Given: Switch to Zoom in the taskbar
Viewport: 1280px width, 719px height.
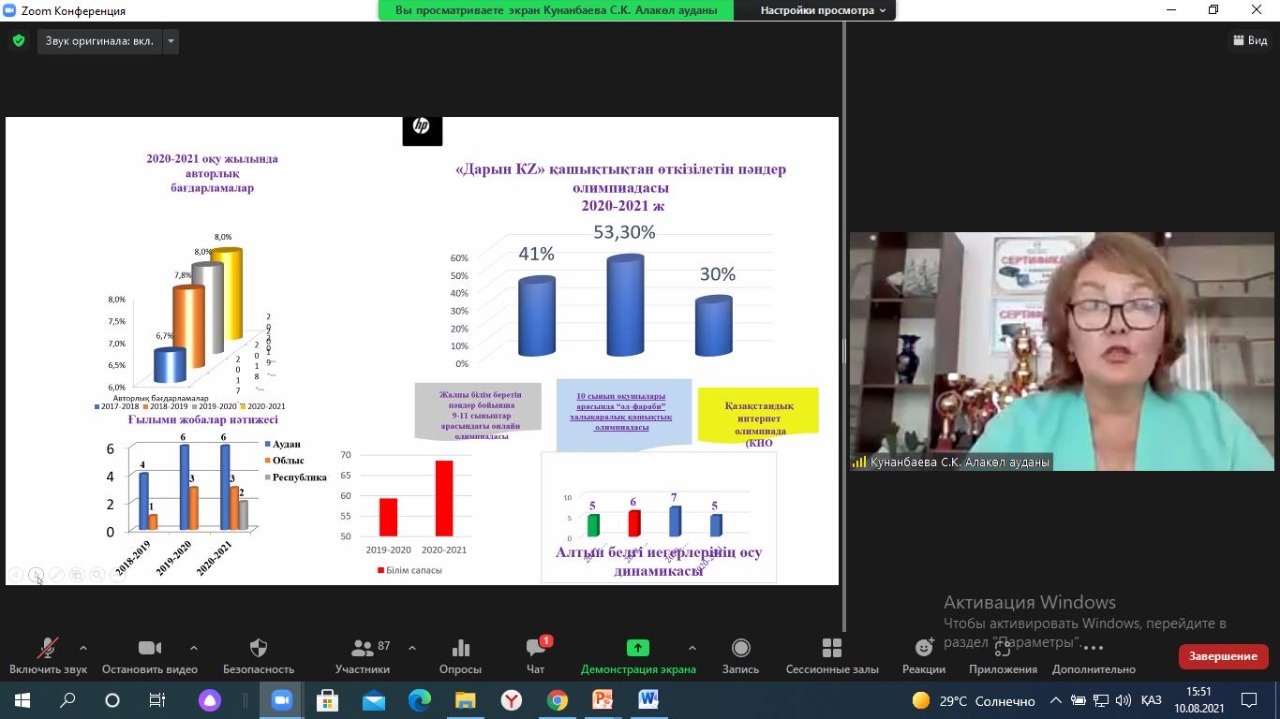Looking at the screenshot, I should pyautogui.click(x=281, y=700).
